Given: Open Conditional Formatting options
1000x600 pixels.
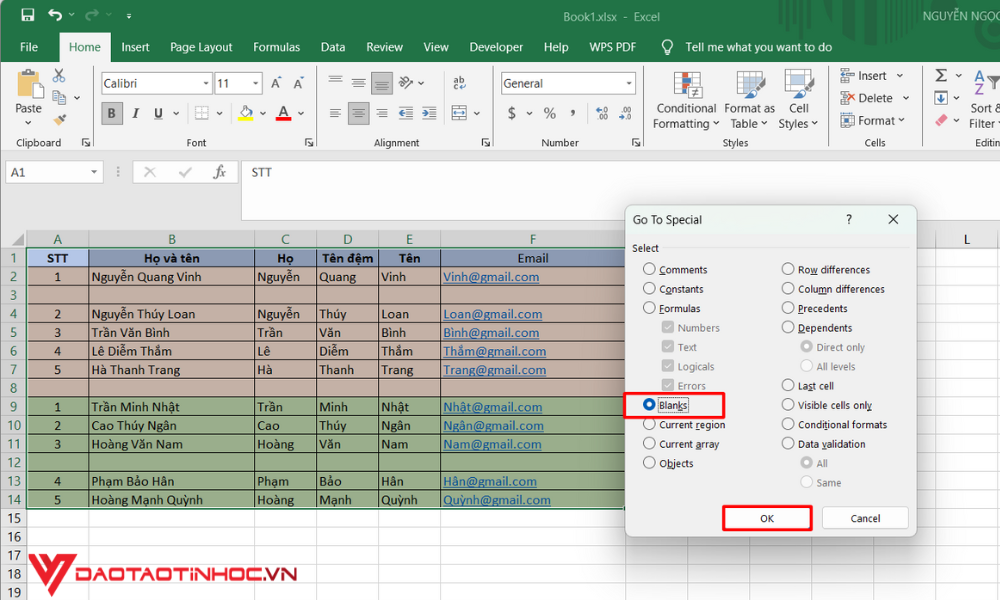Looking at the screenshot, I should (x=685, y=98).
